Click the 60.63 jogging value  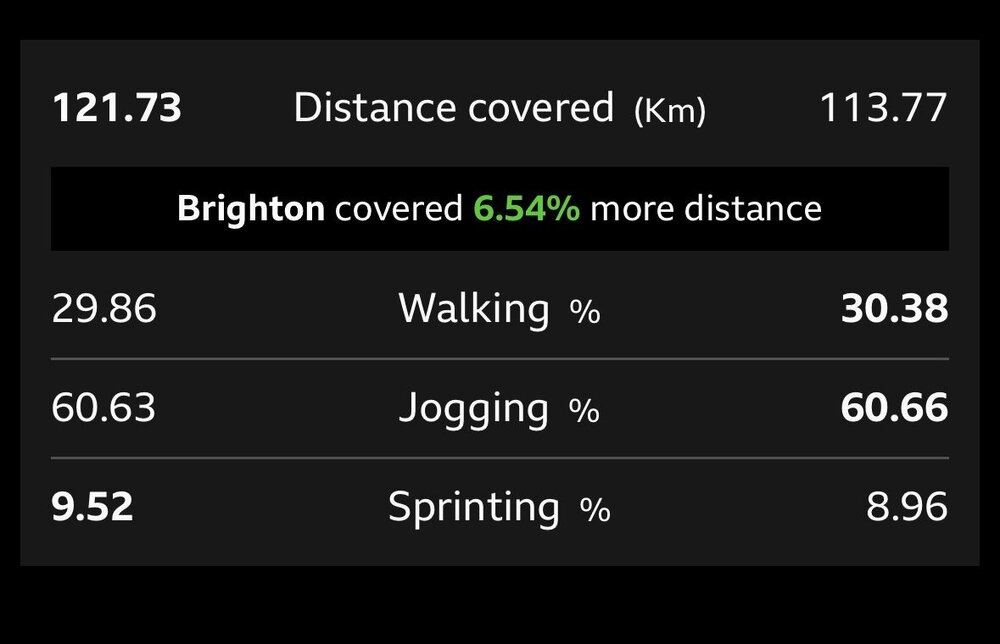[x=103, y=408]
